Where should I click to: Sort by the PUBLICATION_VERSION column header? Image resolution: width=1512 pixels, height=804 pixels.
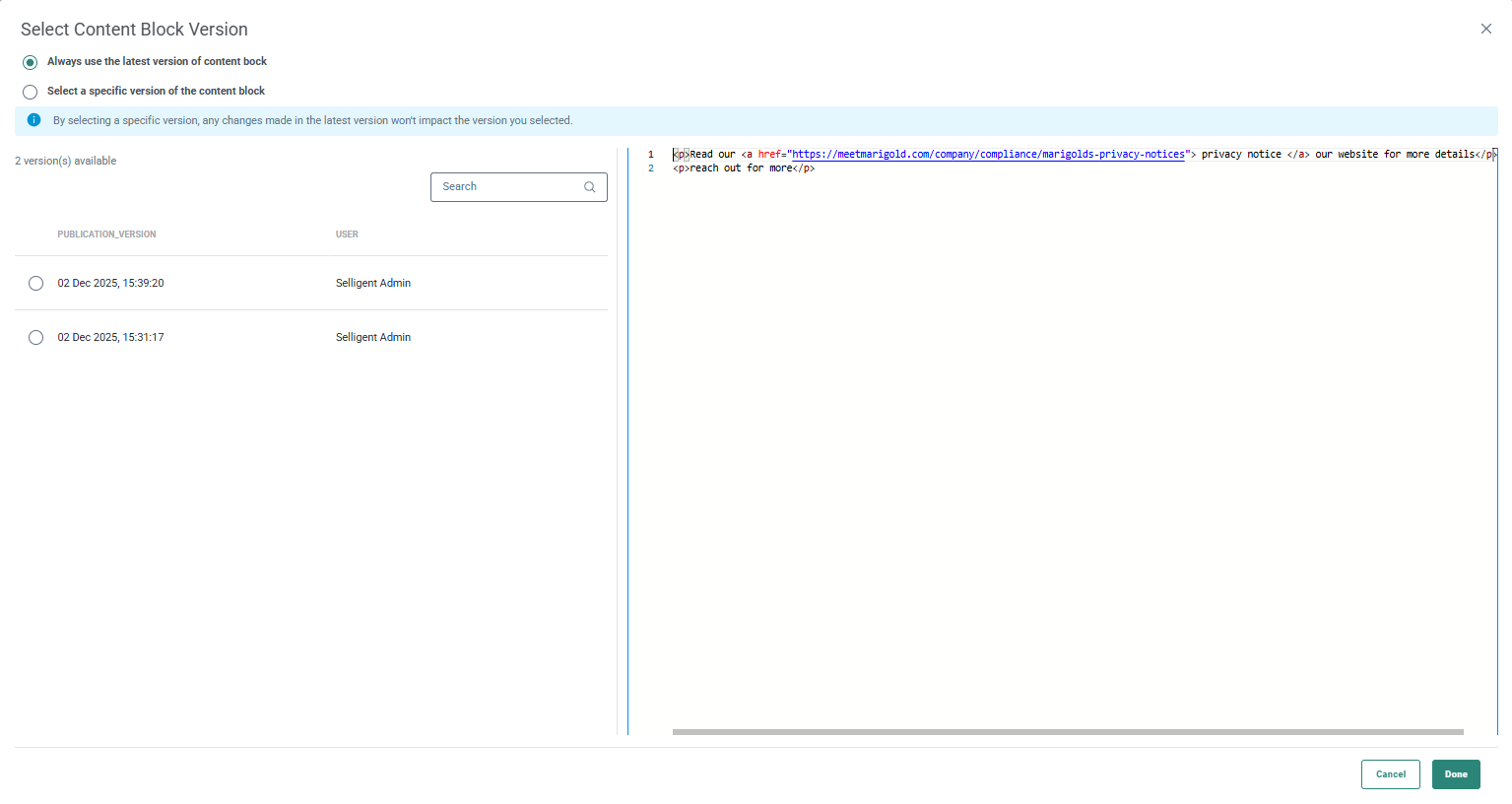coord(106,234)
